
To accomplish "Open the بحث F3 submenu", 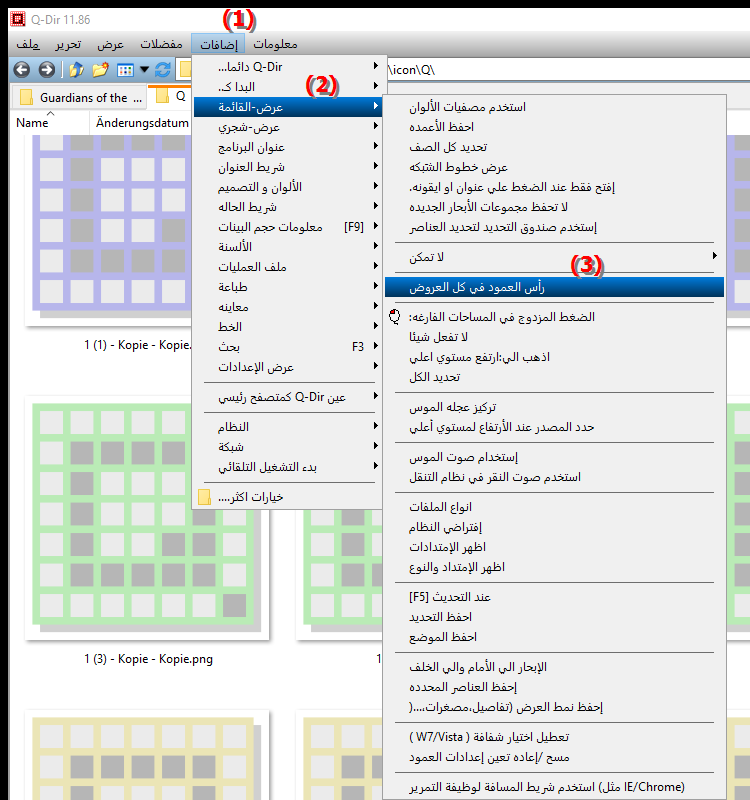I will coord(288,347).
